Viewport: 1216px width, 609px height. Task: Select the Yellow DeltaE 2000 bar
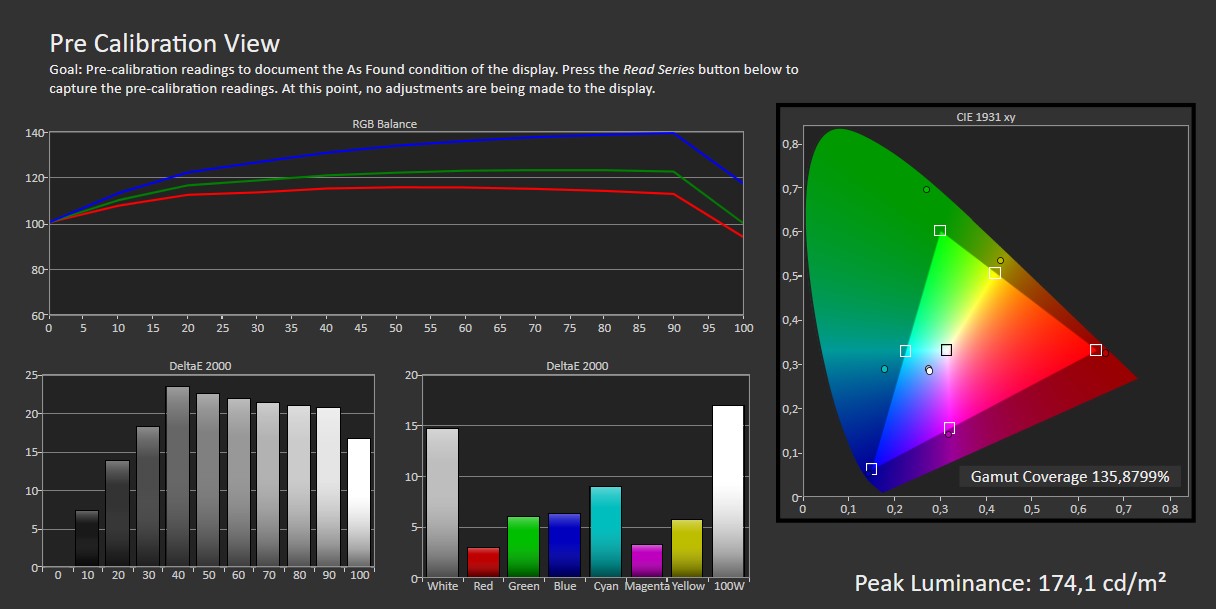point(687,549)
